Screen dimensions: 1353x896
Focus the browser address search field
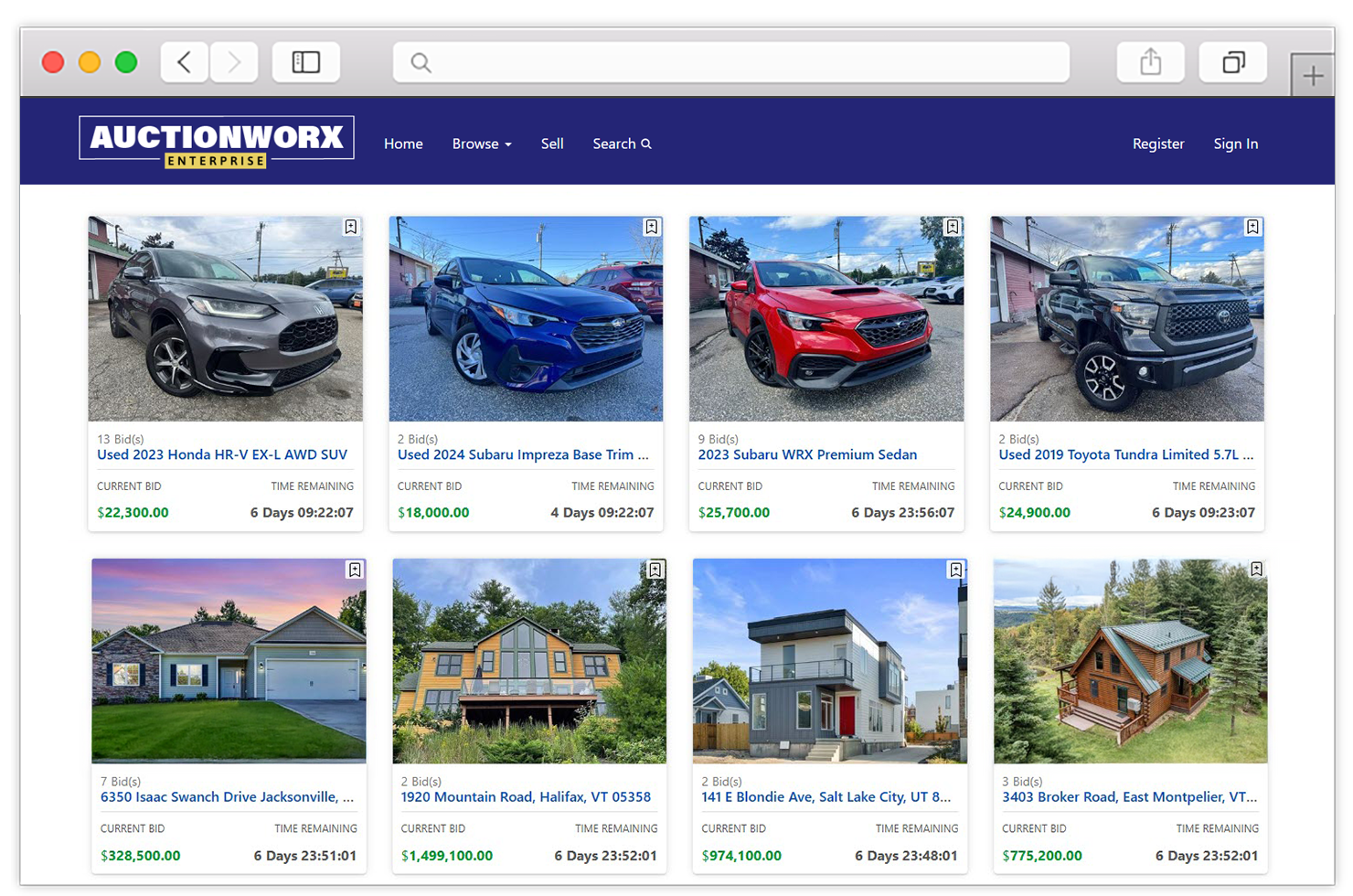tap(731, 62)
